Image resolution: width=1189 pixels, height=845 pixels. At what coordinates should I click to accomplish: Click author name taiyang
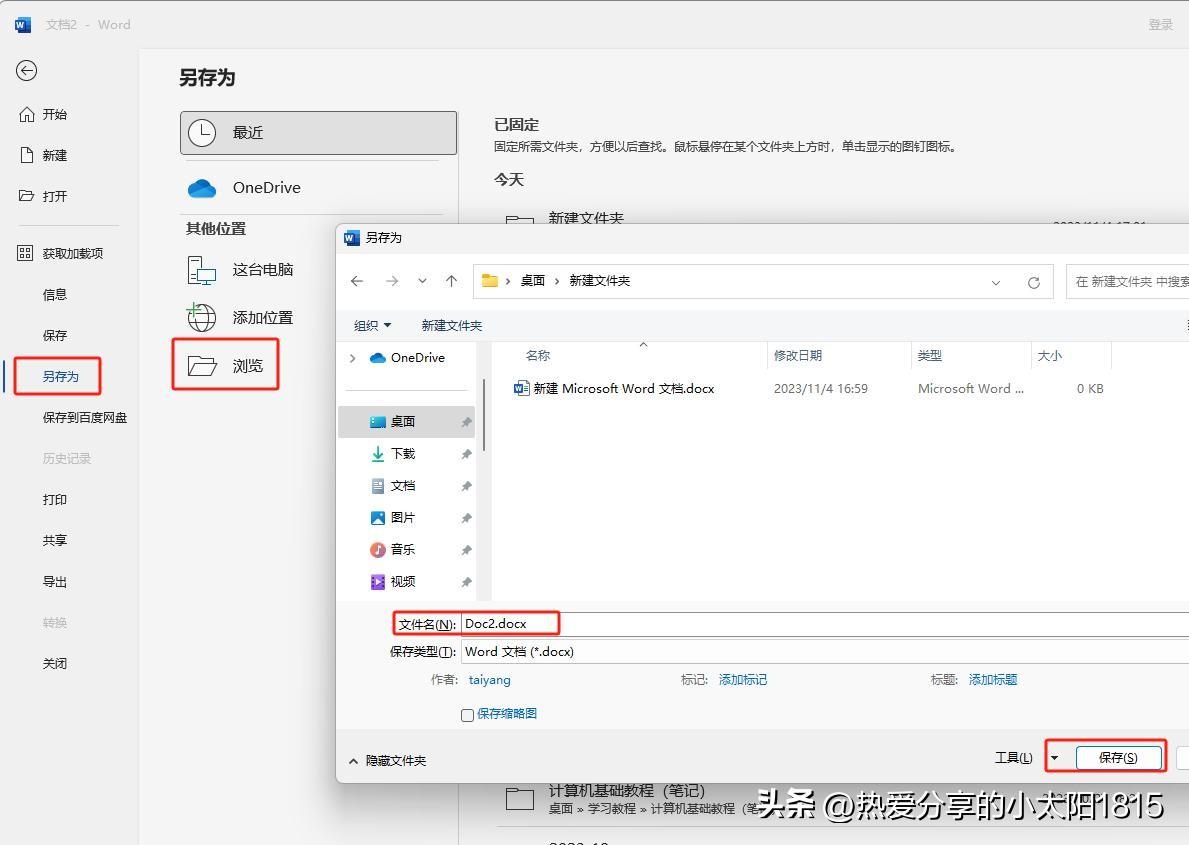coord(490,680)
